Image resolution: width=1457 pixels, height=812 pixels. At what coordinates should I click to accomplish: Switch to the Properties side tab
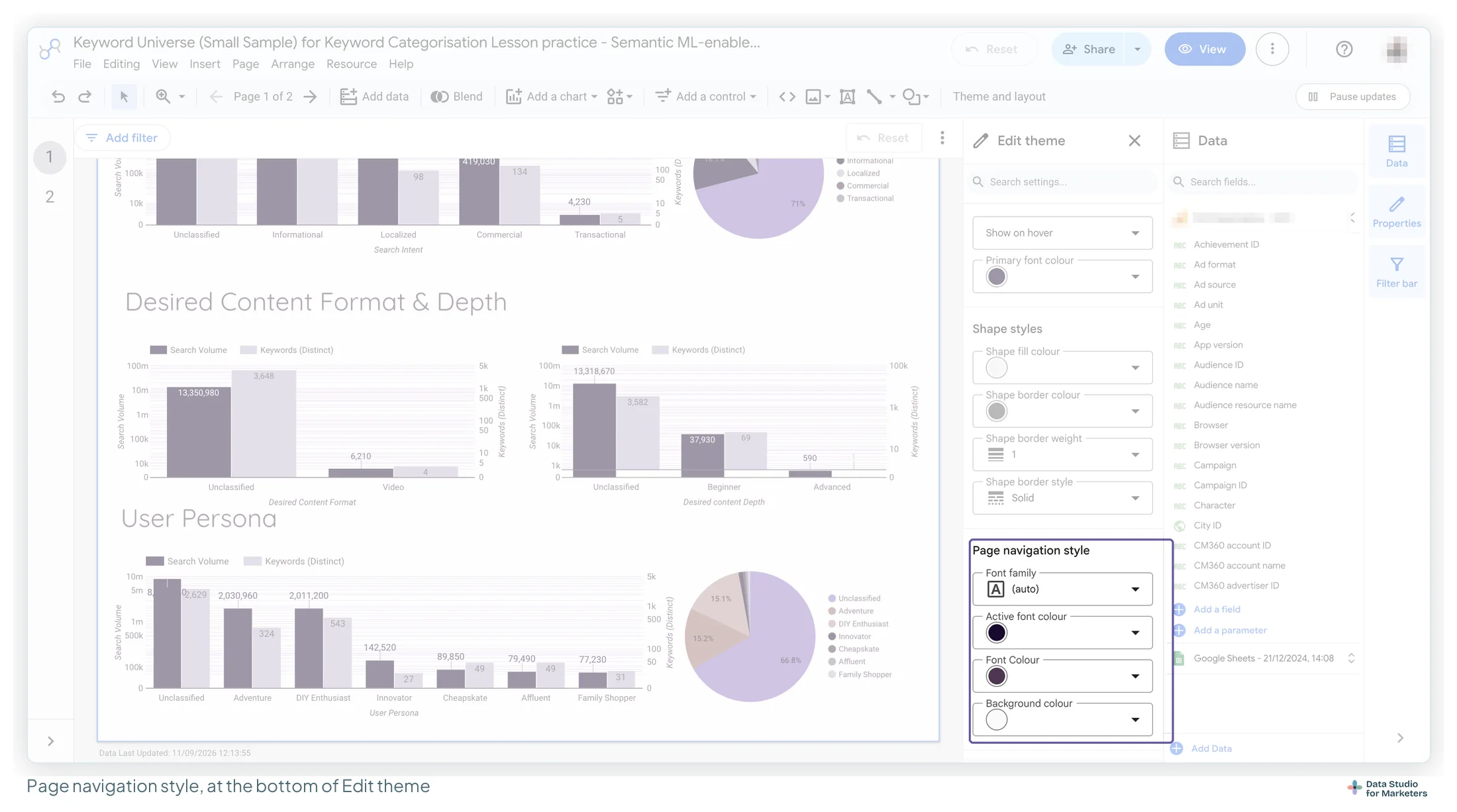pyautogui.click(x=1396, y=211)
